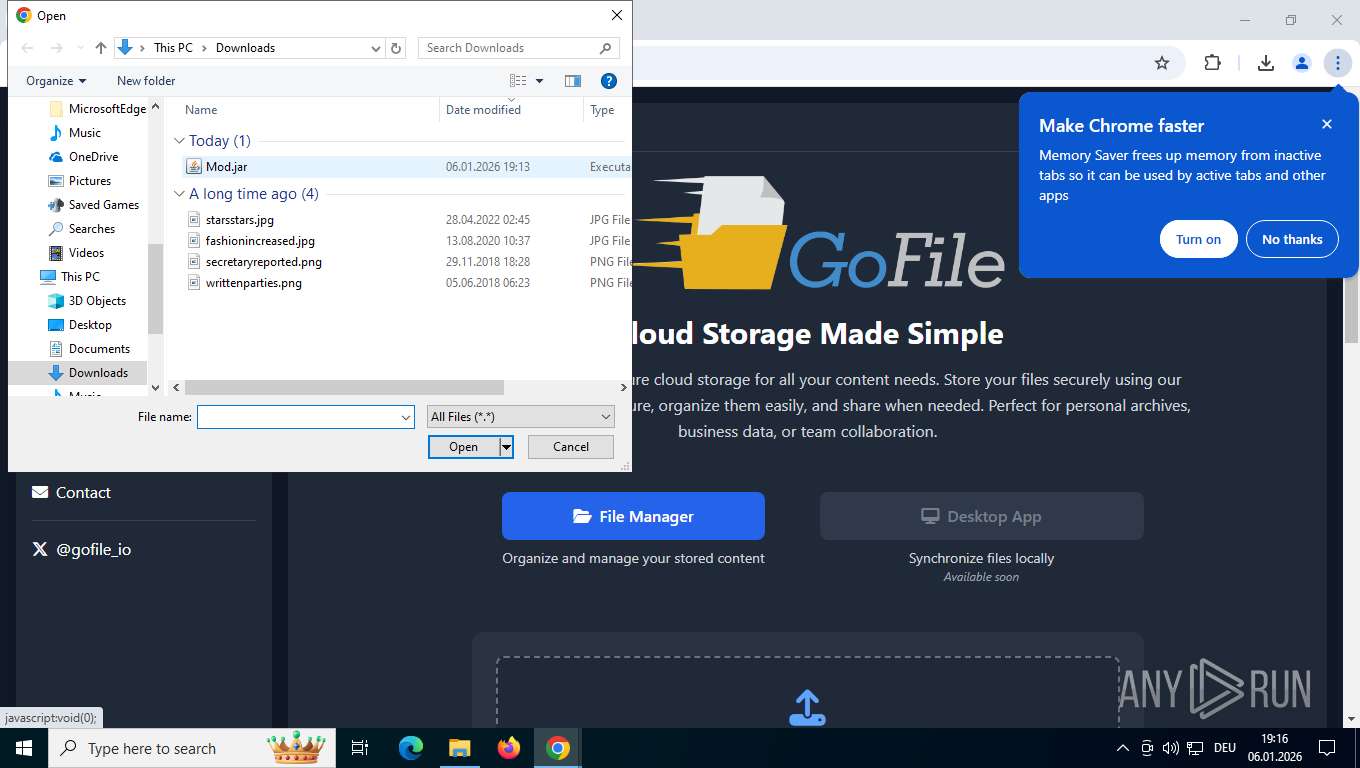1360x768 pixels.
Task: Open Contact link in GoFile sidebar
Action: coord(71,492)
